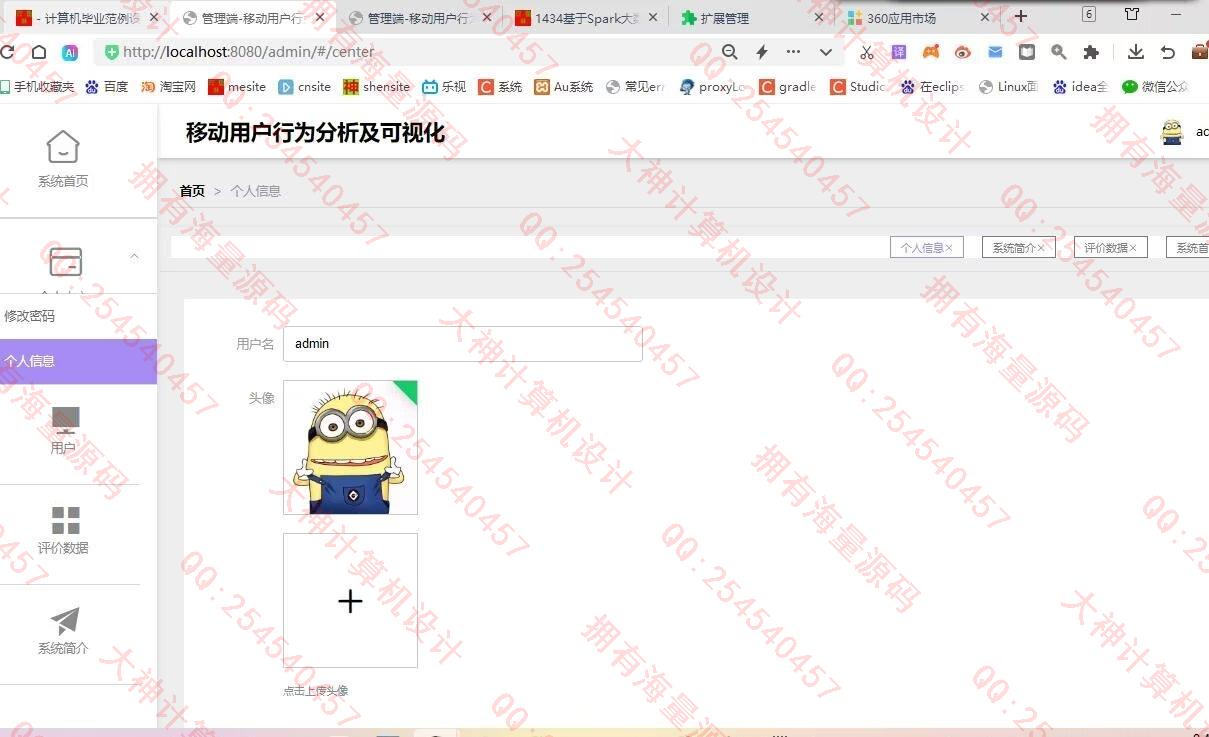
Task: Open 乐视 bookmark
Action: (444, 87)
